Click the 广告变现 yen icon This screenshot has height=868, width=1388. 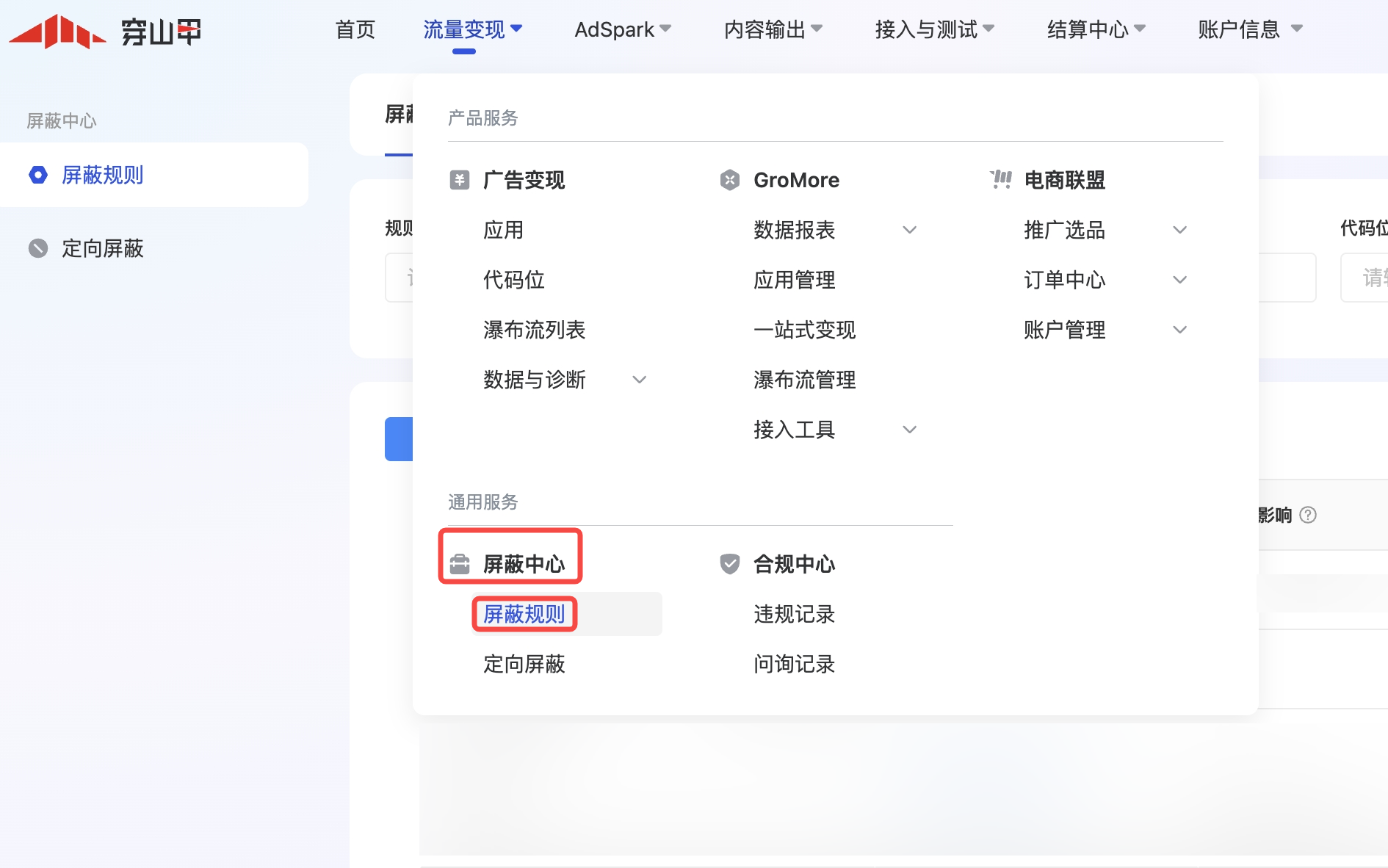coord(460,180)
